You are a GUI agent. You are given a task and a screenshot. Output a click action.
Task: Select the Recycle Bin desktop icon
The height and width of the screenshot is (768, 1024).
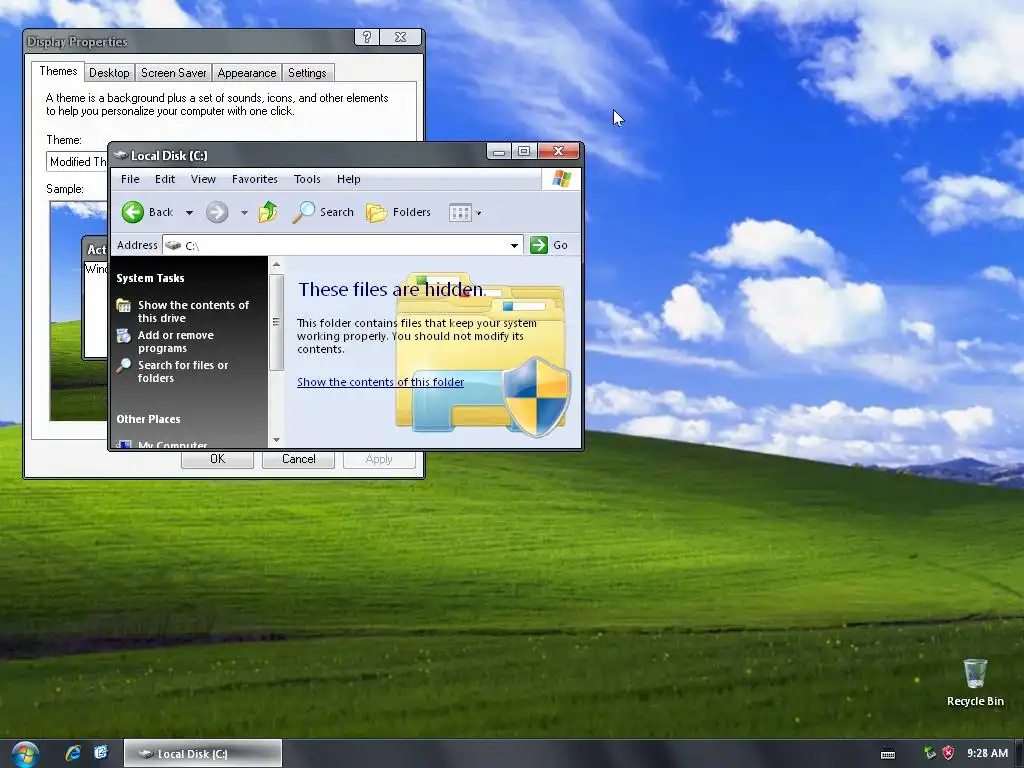(975, 683)
